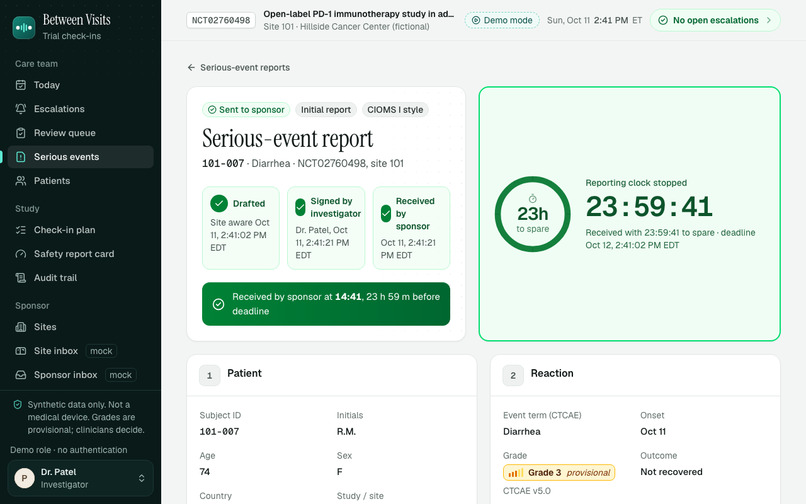
Task: Open the Check-in plan page
Action: 80,230
